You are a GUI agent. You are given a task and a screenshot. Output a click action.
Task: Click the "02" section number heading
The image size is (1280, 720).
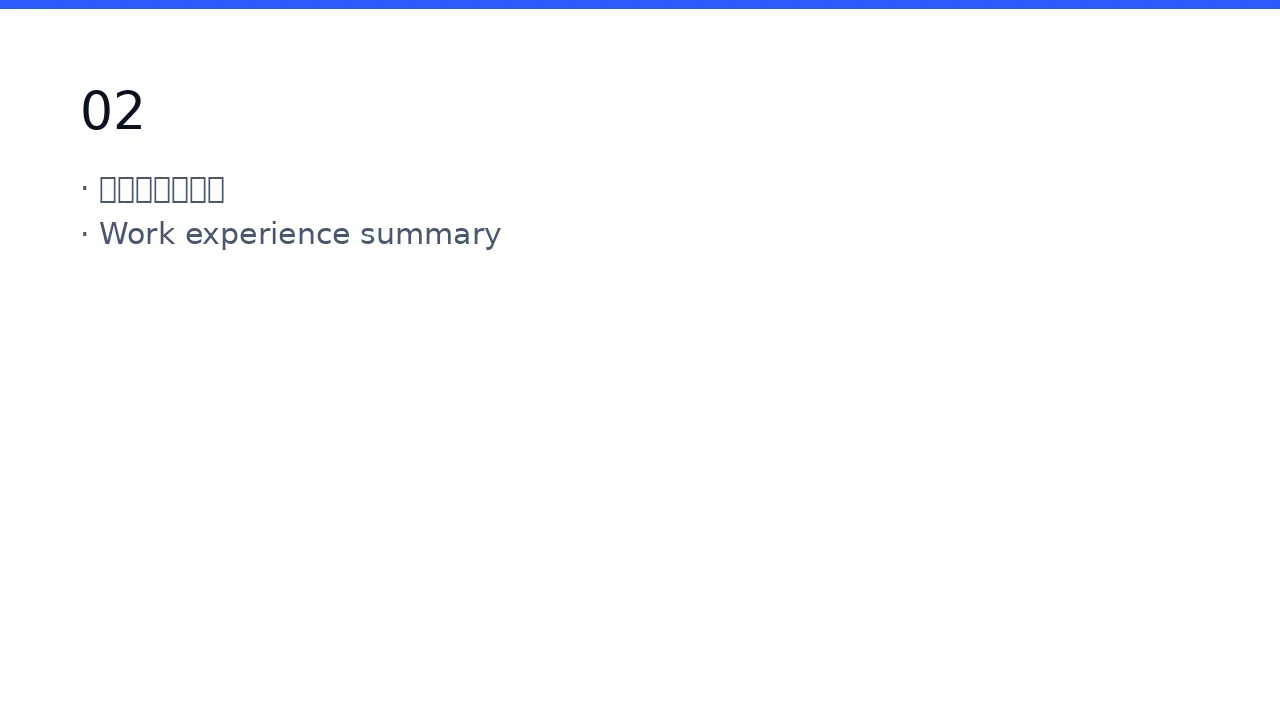coord(112,112)
